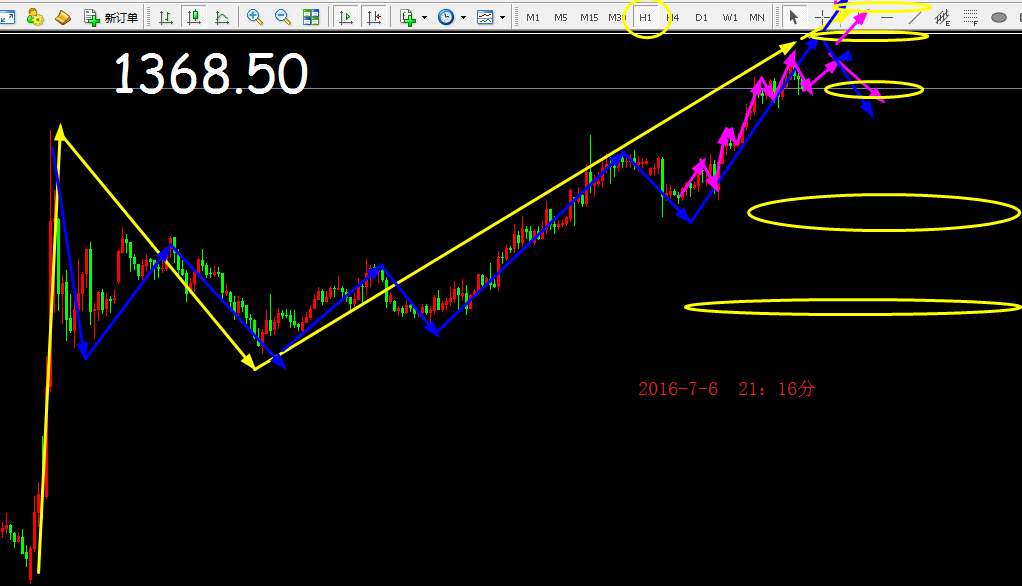Viewport: 1022px width, 586px height.
Task: Select the D1 timeframe
Action: [x=701, y=18]
